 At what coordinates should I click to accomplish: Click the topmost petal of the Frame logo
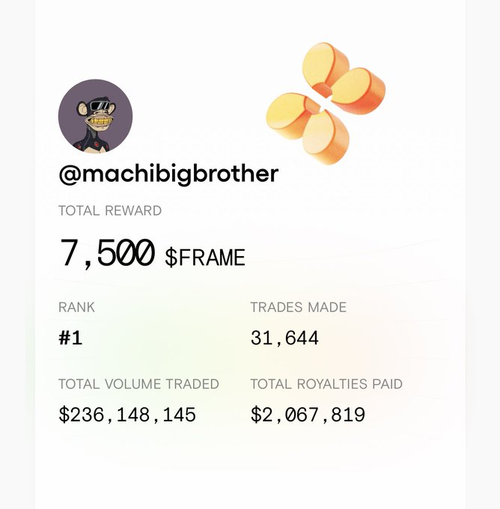327,65
